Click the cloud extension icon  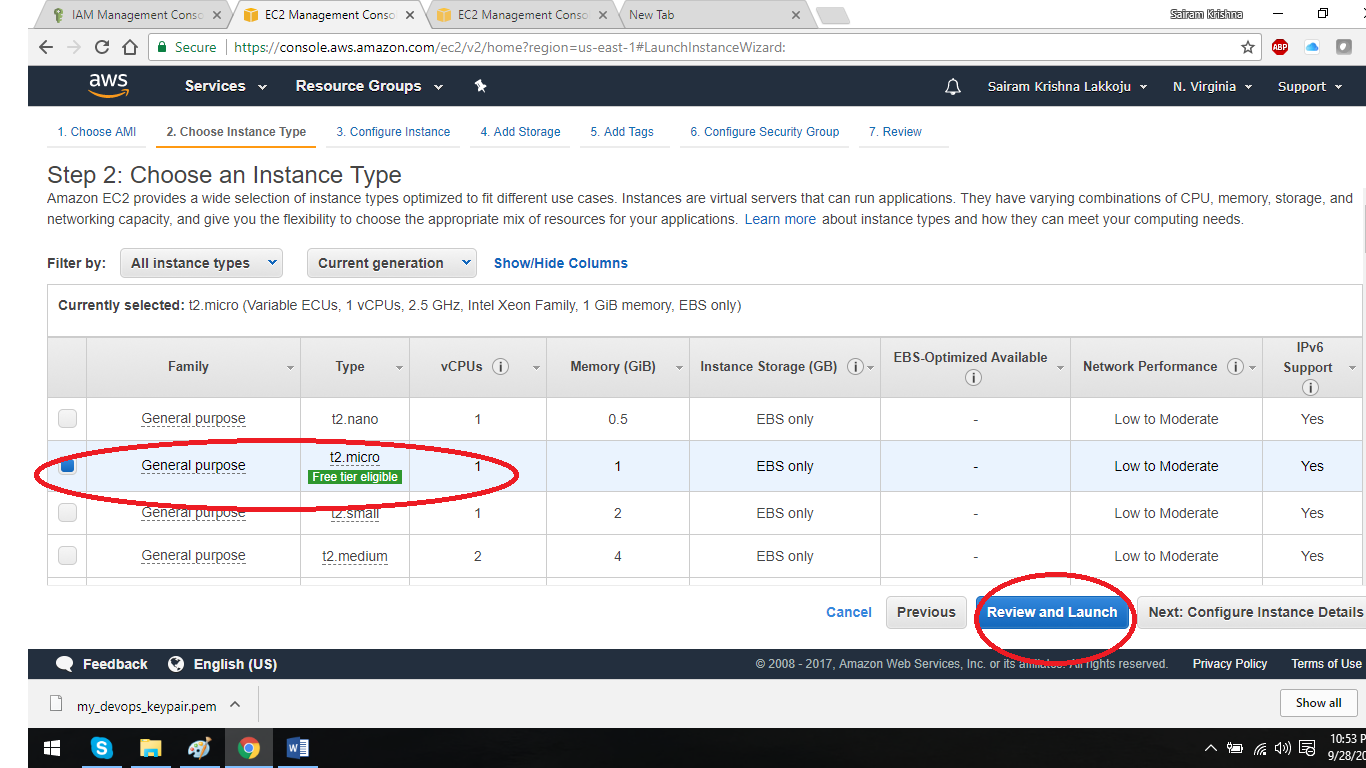[x=1312, y=47]
